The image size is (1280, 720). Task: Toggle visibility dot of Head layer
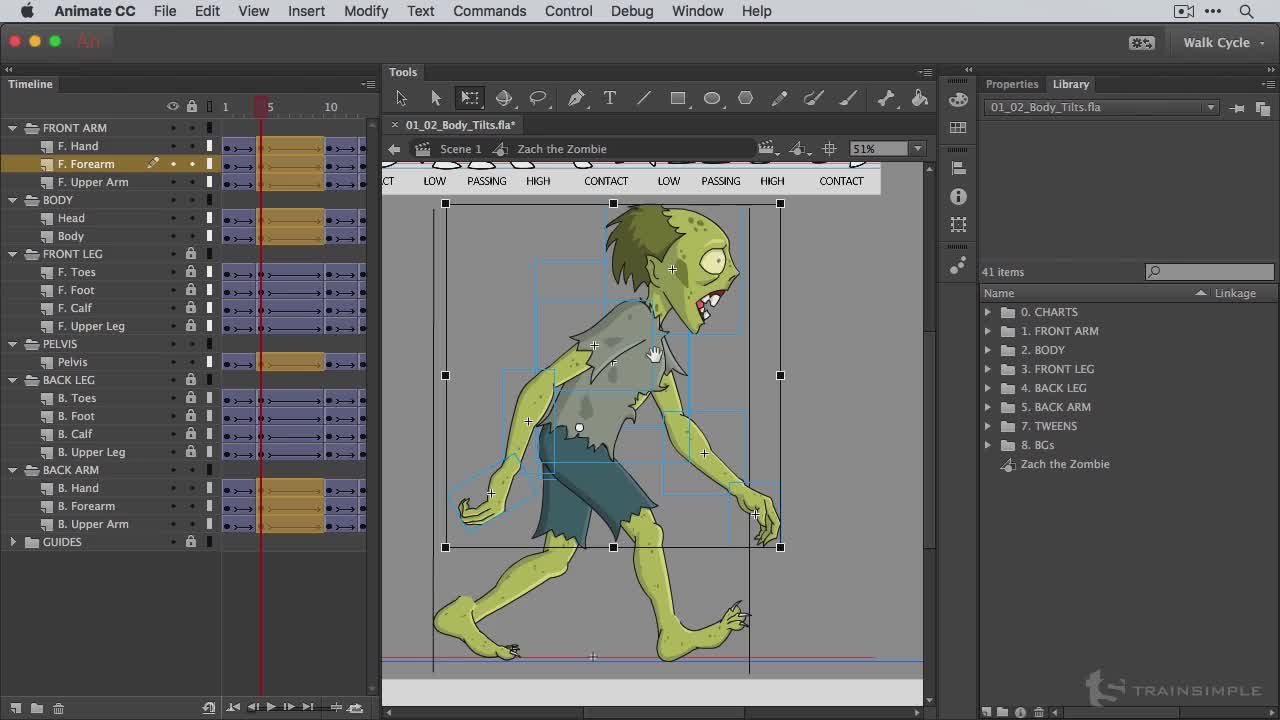click(x=173, y=218)
